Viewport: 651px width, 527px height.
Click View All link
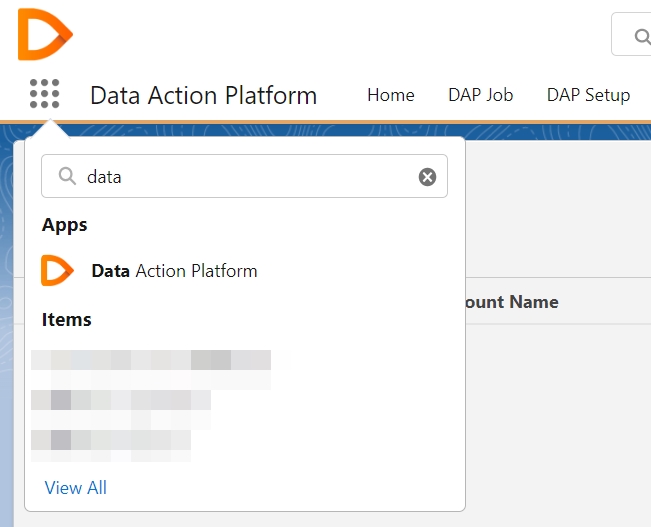(x=76, y=488)
